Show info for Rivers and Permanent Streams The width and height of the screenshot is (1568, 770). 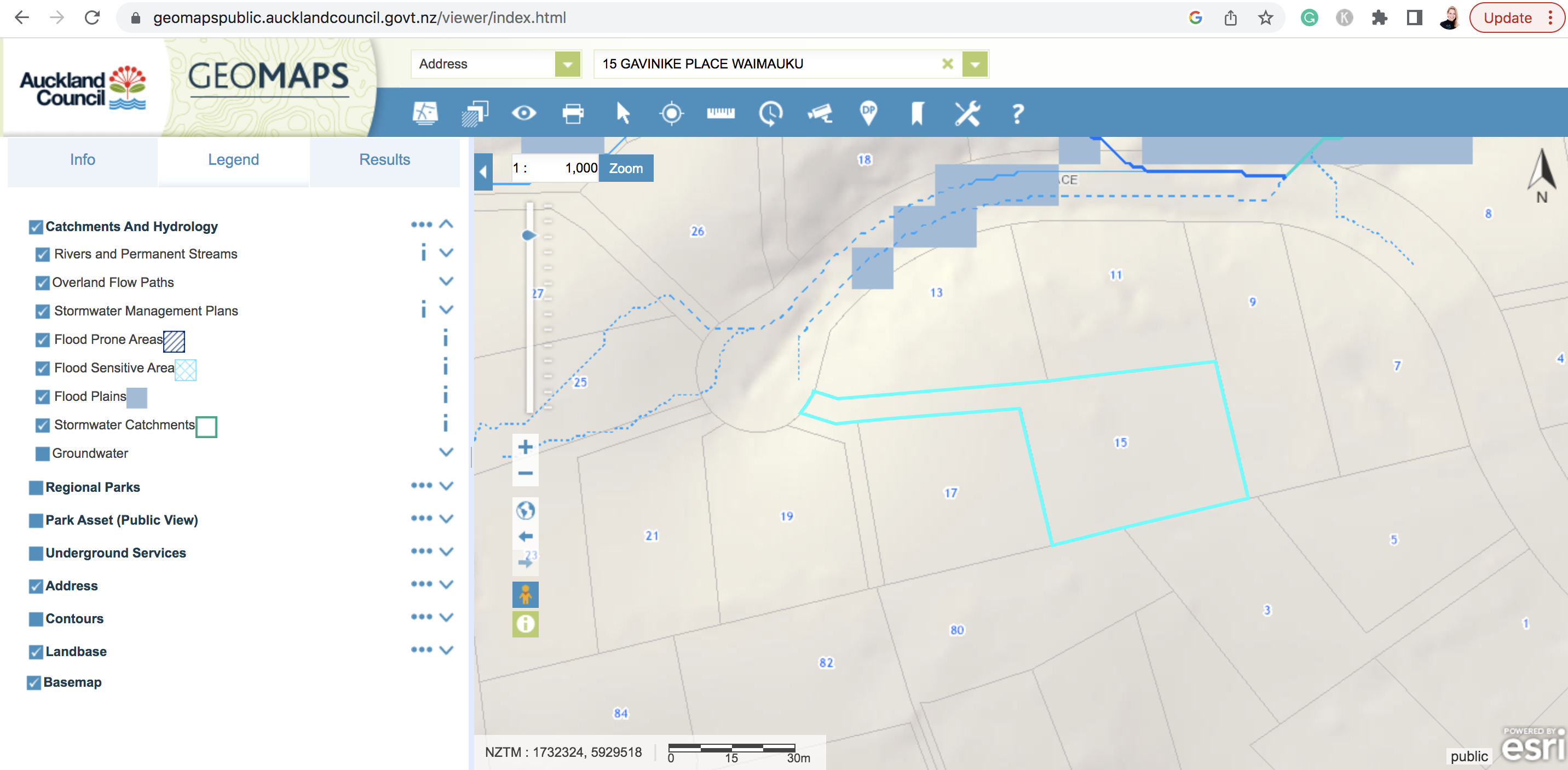click(x=424, y=252)
